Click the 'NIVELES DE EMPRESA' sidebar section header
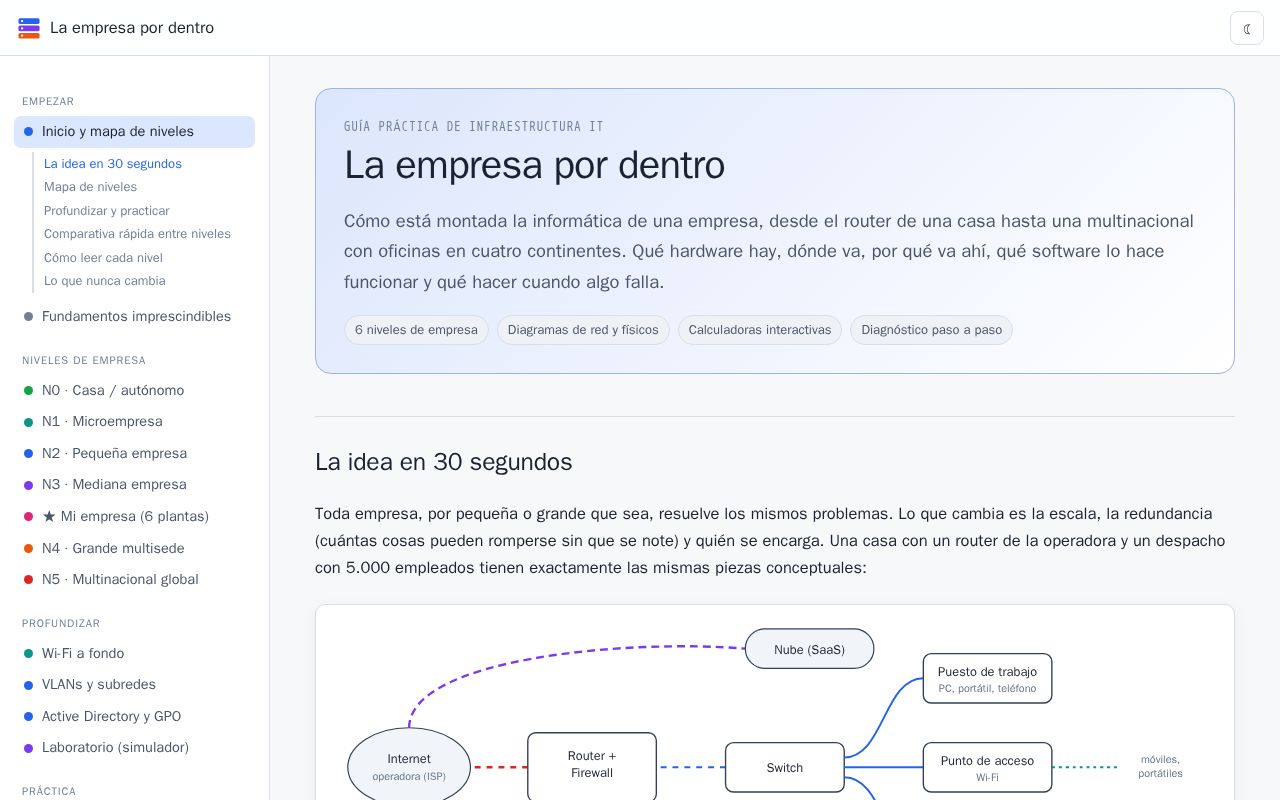 84,360
